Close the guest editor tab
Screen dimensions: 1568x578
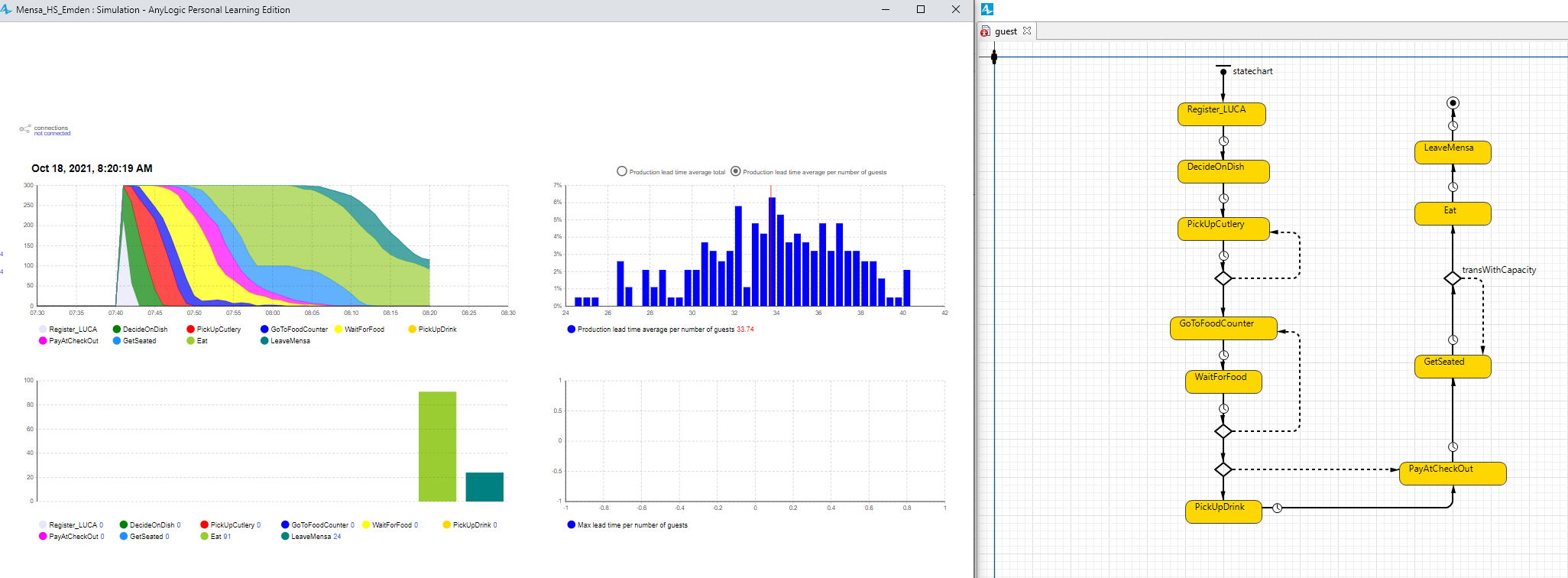[x=1027, y=31]
